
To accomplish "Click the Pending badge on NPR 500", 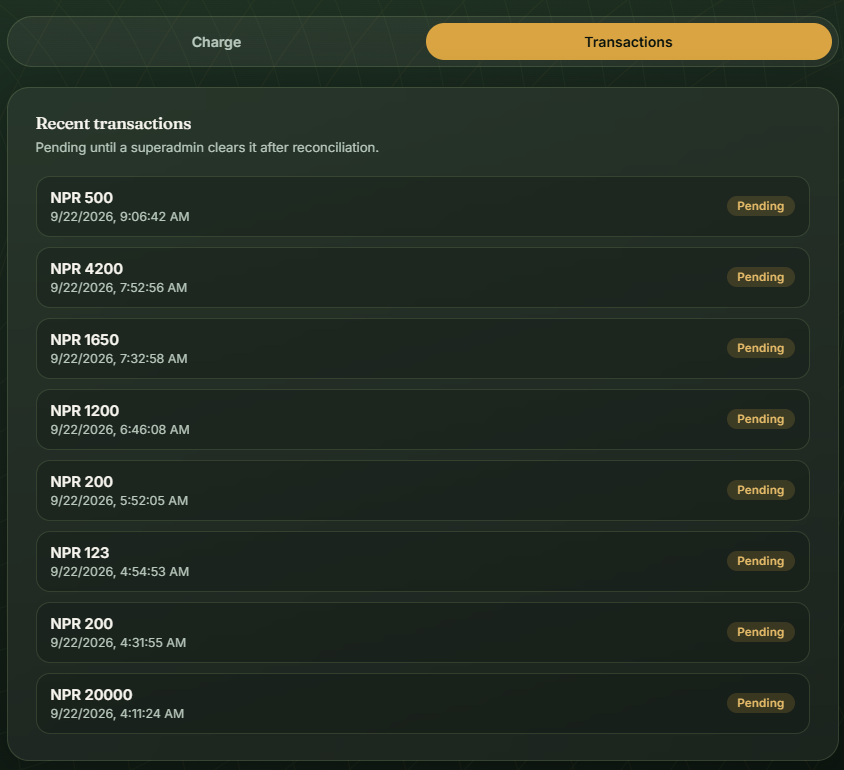I will click(760, 206).
